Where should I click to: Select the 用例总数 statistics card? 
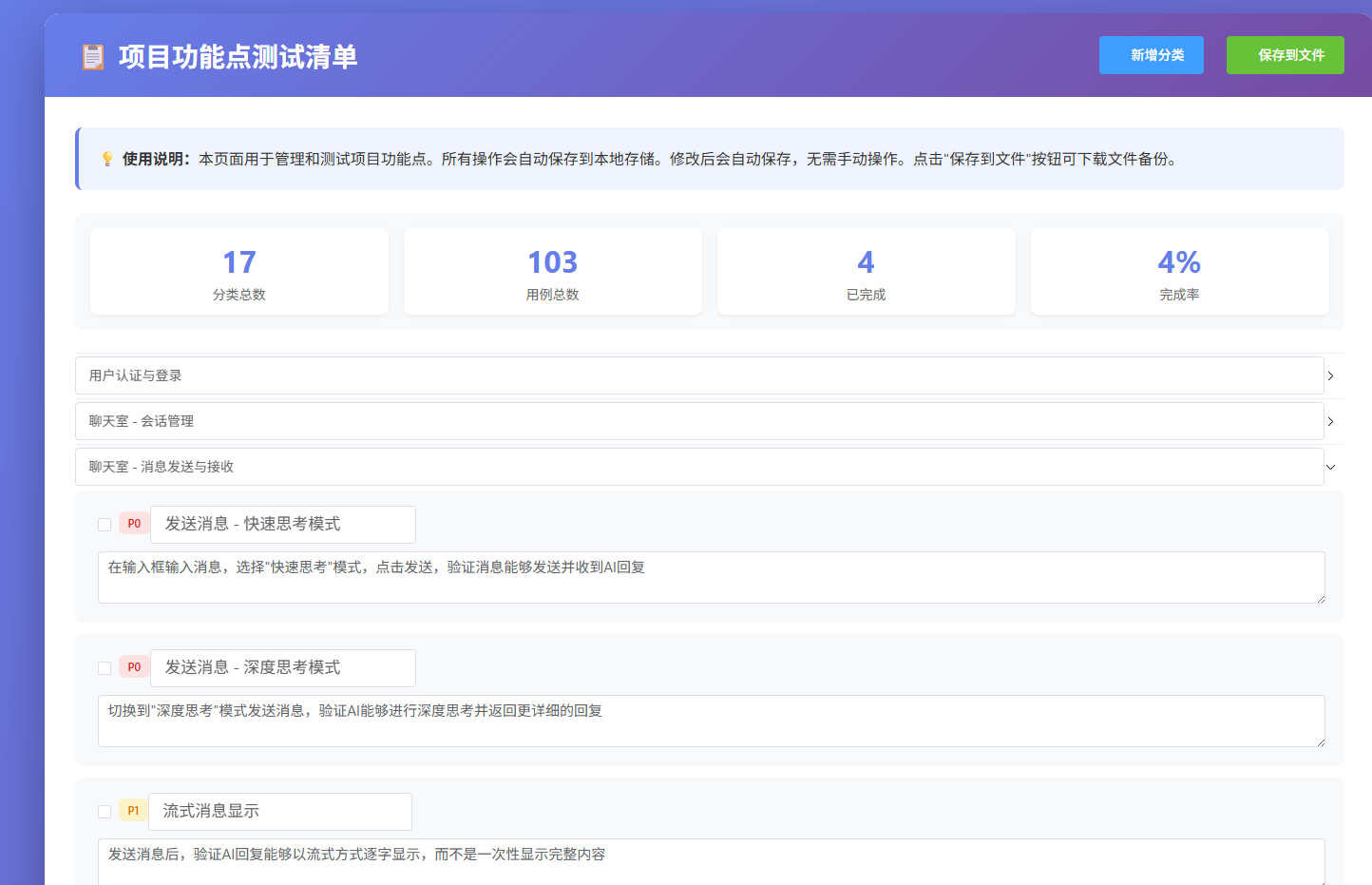(552, 271)
